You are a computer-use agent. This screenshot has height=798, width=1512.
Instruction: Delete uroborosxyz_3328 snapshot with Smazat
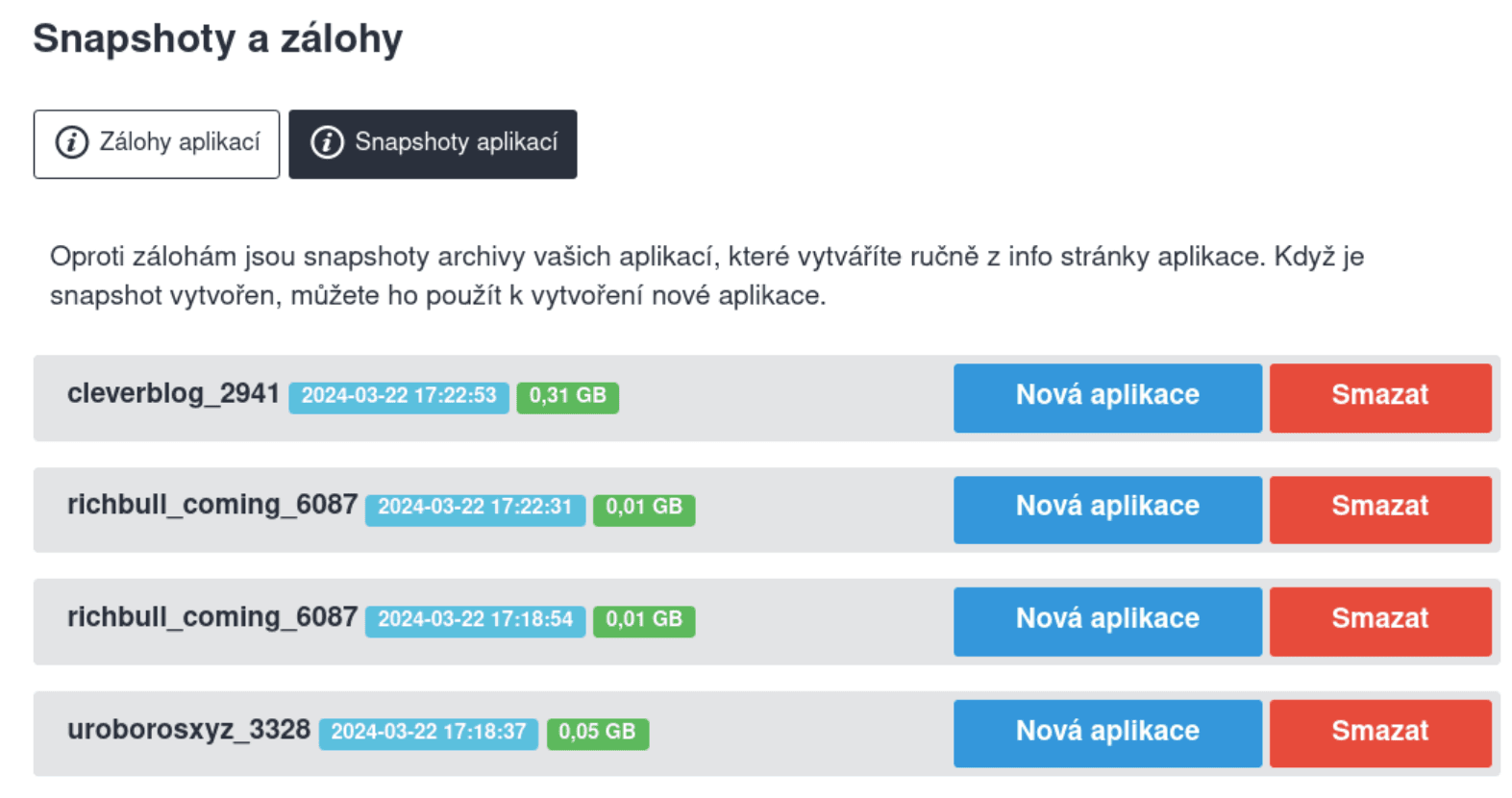[x=1379, y=733]
